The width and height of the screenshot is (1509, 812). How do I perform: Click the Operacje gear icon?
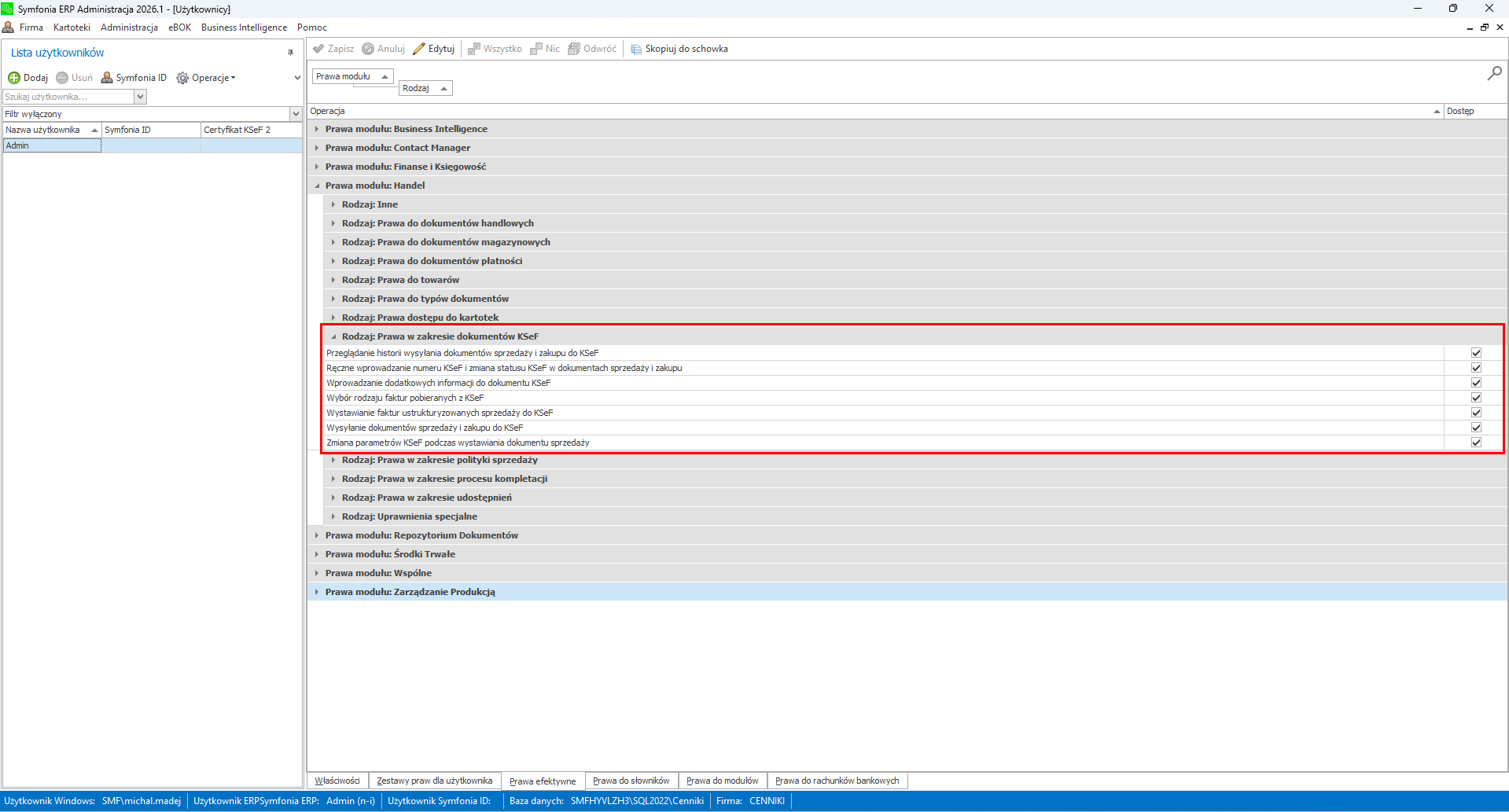point(182,78)
